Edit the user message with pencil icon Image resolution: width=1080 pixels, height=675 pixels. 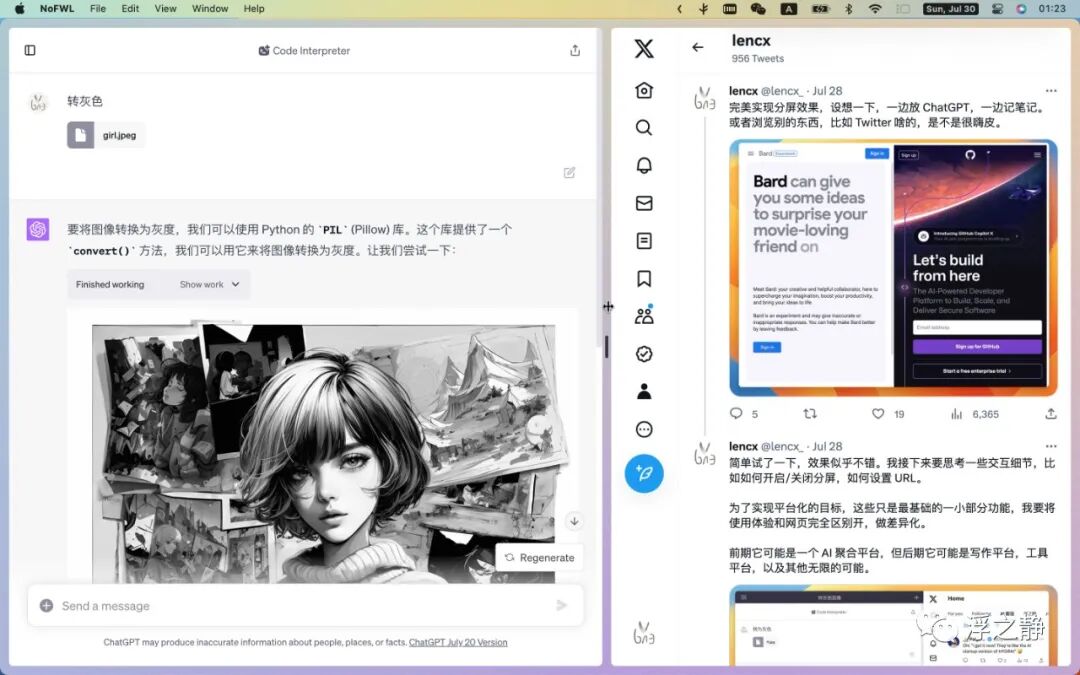point(570,172)
